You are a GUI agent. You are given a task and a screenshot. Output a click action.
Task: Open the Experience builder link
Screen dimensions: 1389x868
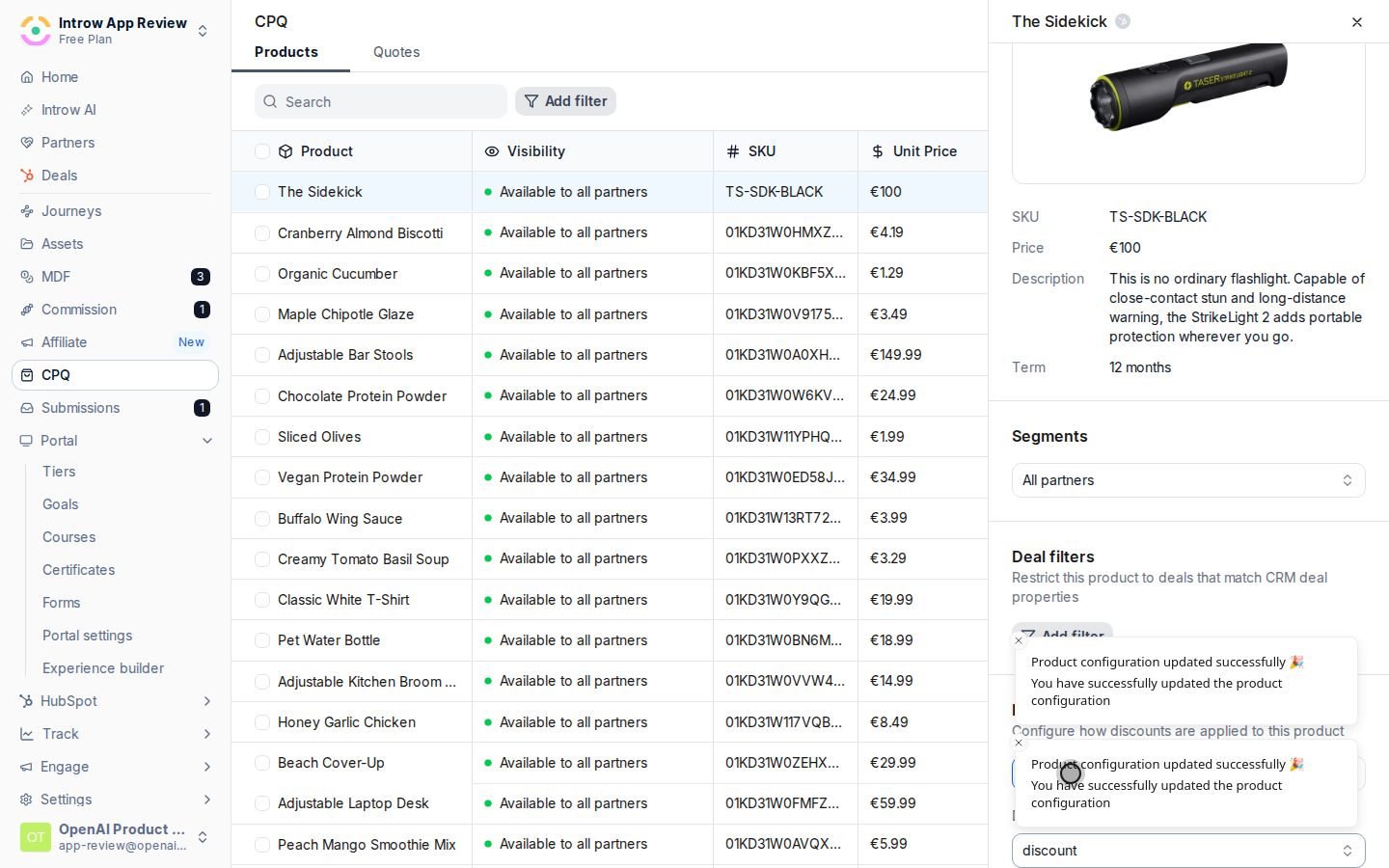pyautogui.click(x=103, y=668)
